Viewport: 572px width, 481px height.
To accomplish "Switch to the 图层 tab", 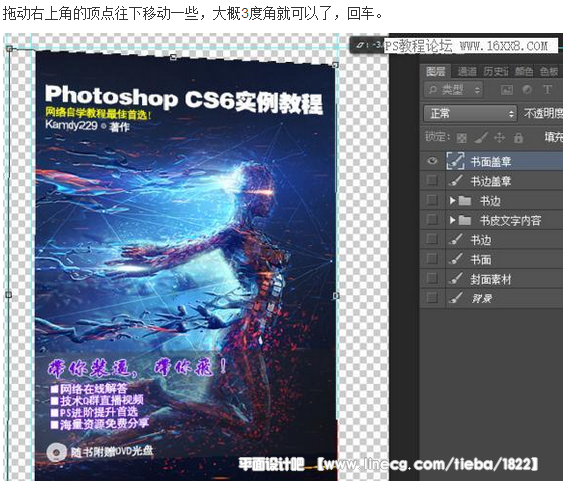I will pos(436,71).
